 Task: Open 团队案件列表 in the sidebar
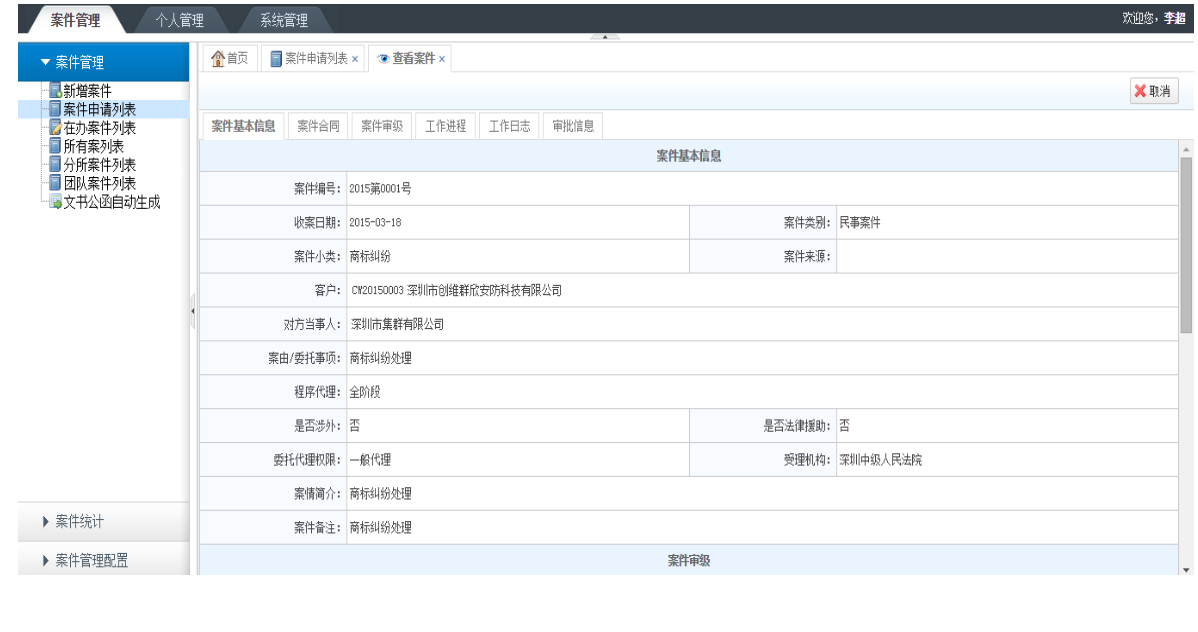pyautogui.click(x=99, y=183)
